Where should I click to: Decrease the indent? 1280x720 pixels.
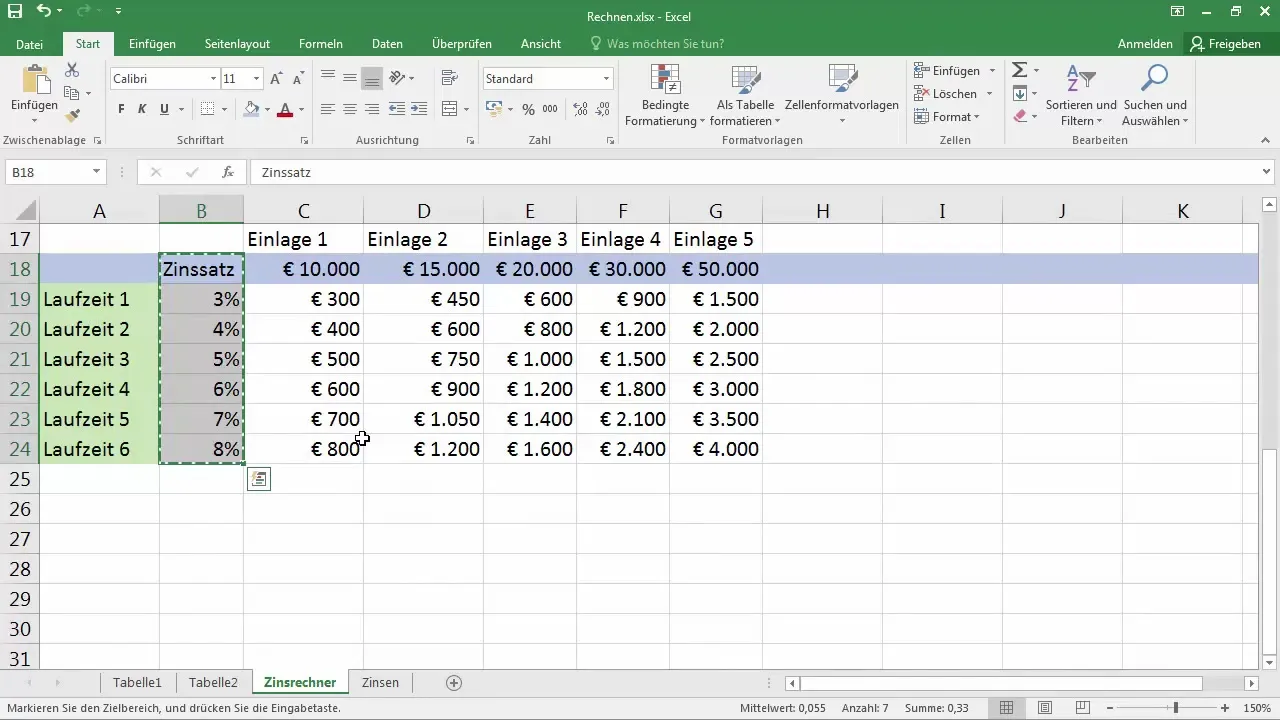[x=397, y=109]
